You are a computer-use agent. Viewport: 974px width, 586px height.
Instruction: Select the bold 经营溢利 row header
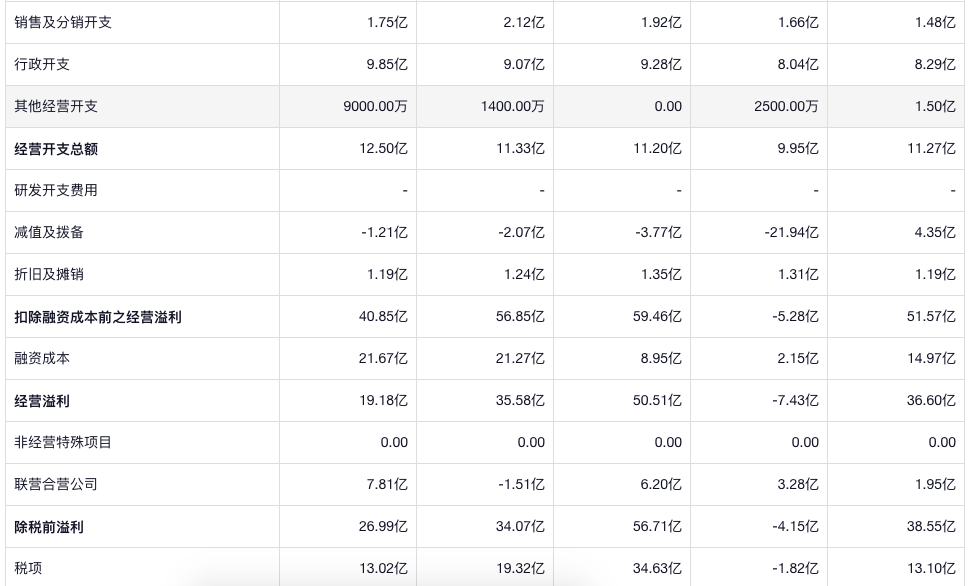(42, 401)
